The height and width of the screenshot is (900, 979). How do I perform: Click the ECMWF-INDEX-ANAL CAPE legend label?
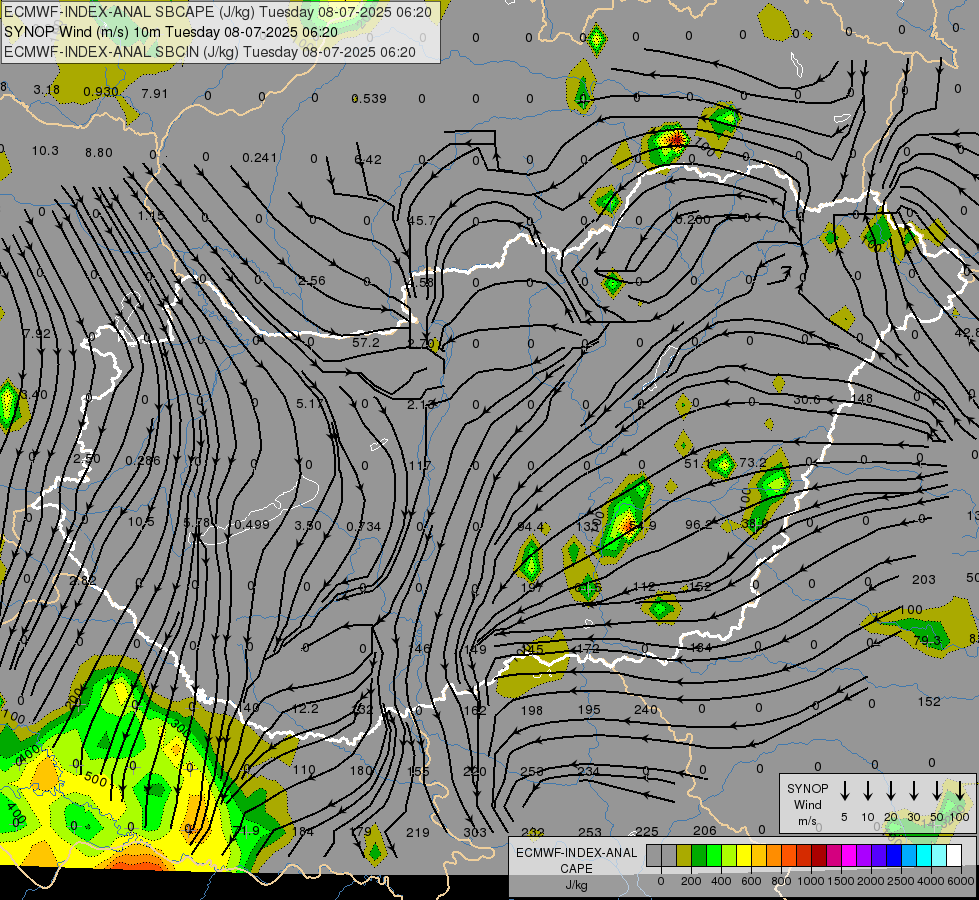[x=576, y=868]
